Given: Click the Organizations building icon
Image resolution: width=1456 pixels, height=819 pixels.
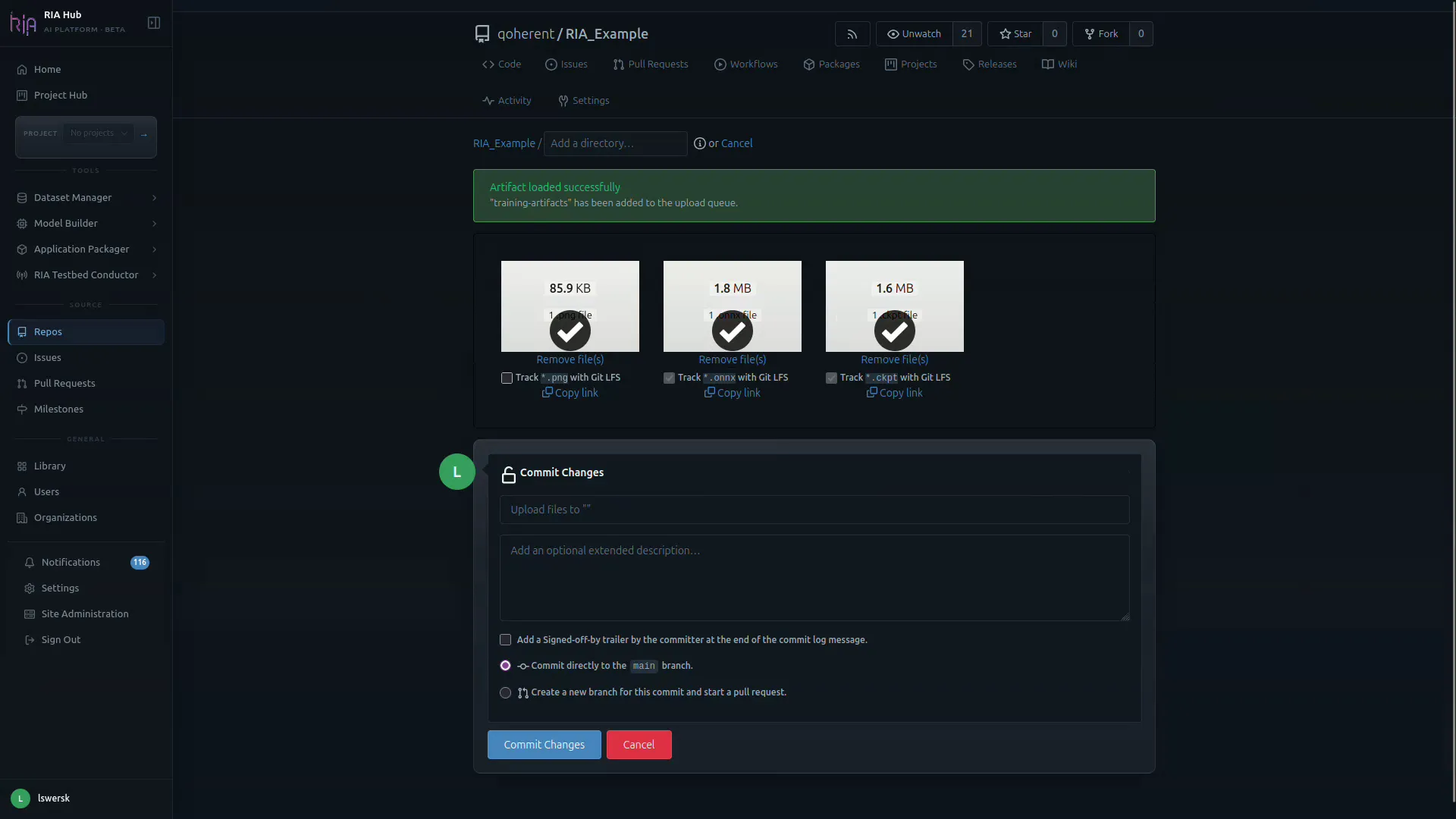Looking at the screenshot, I should point(22,518).
